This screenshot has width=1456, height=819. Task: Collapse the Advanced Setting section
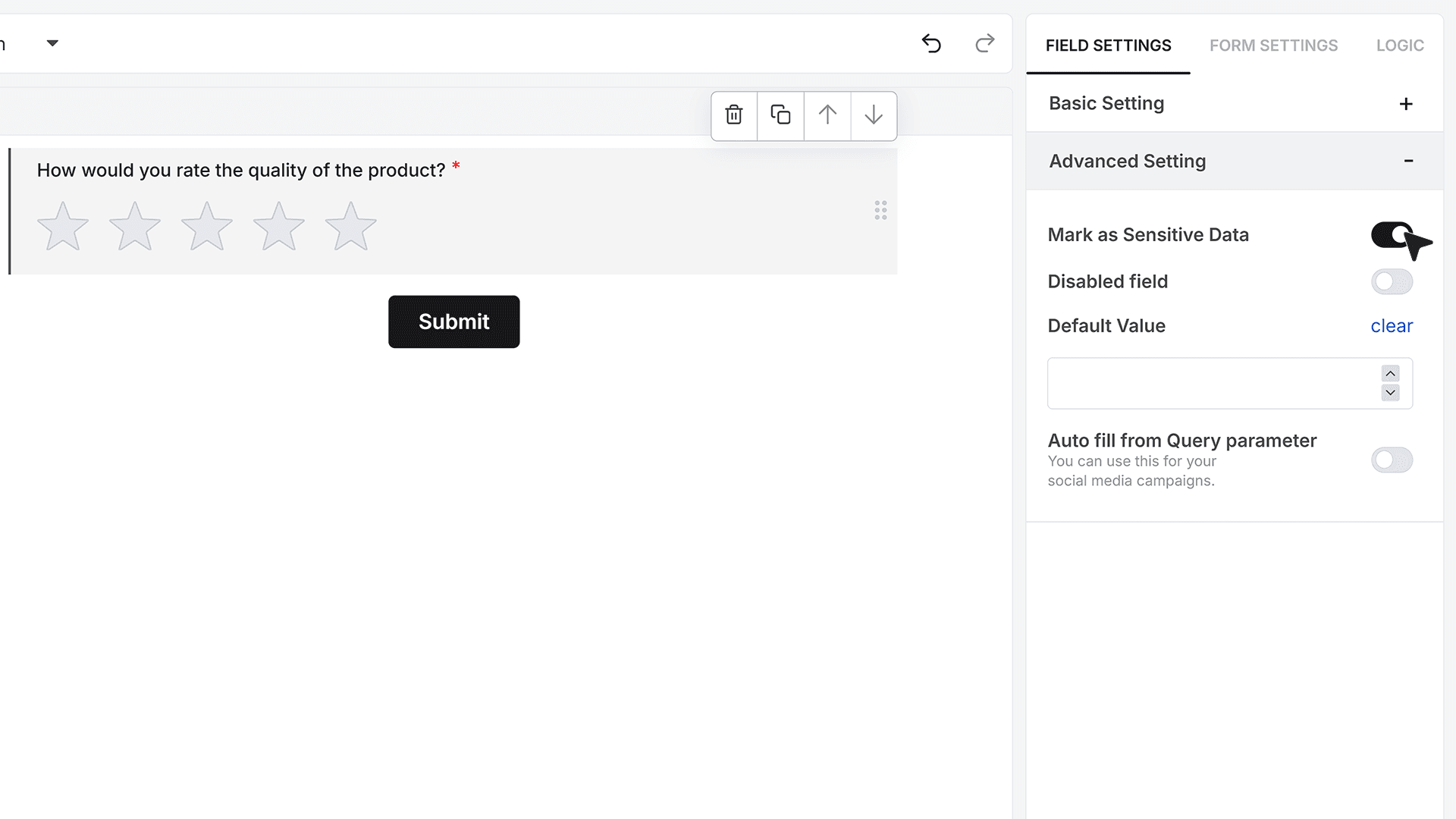[1408, 161]
